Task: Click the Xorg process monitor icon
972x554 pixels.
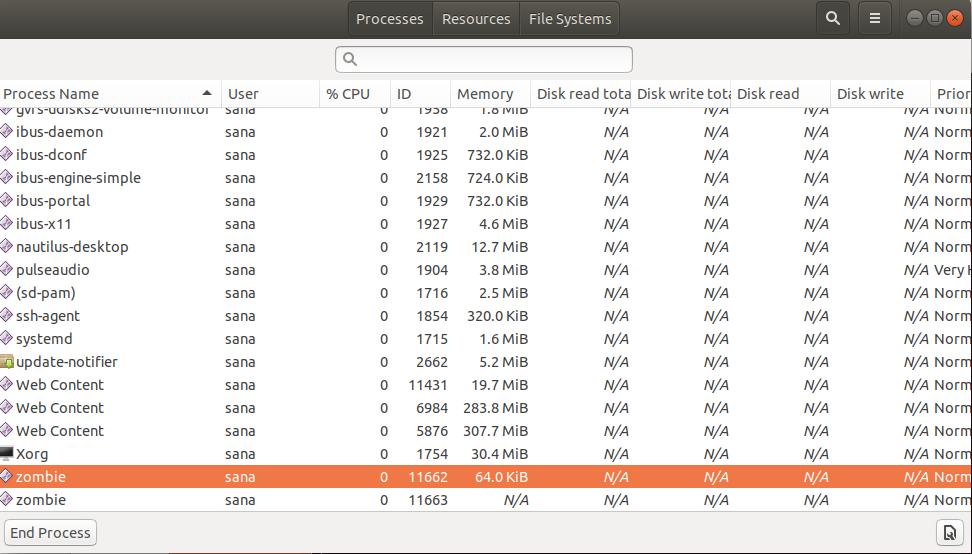Action: (7, 454)
